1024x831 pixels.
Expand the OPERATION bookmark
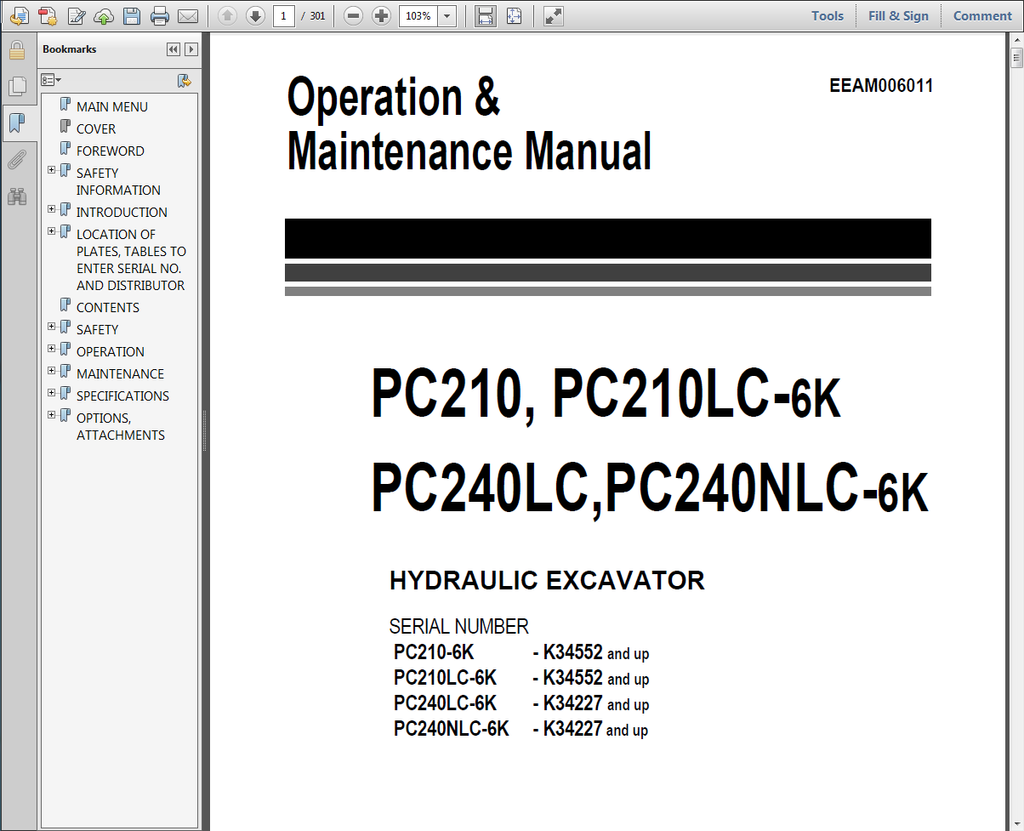[52, 348]
